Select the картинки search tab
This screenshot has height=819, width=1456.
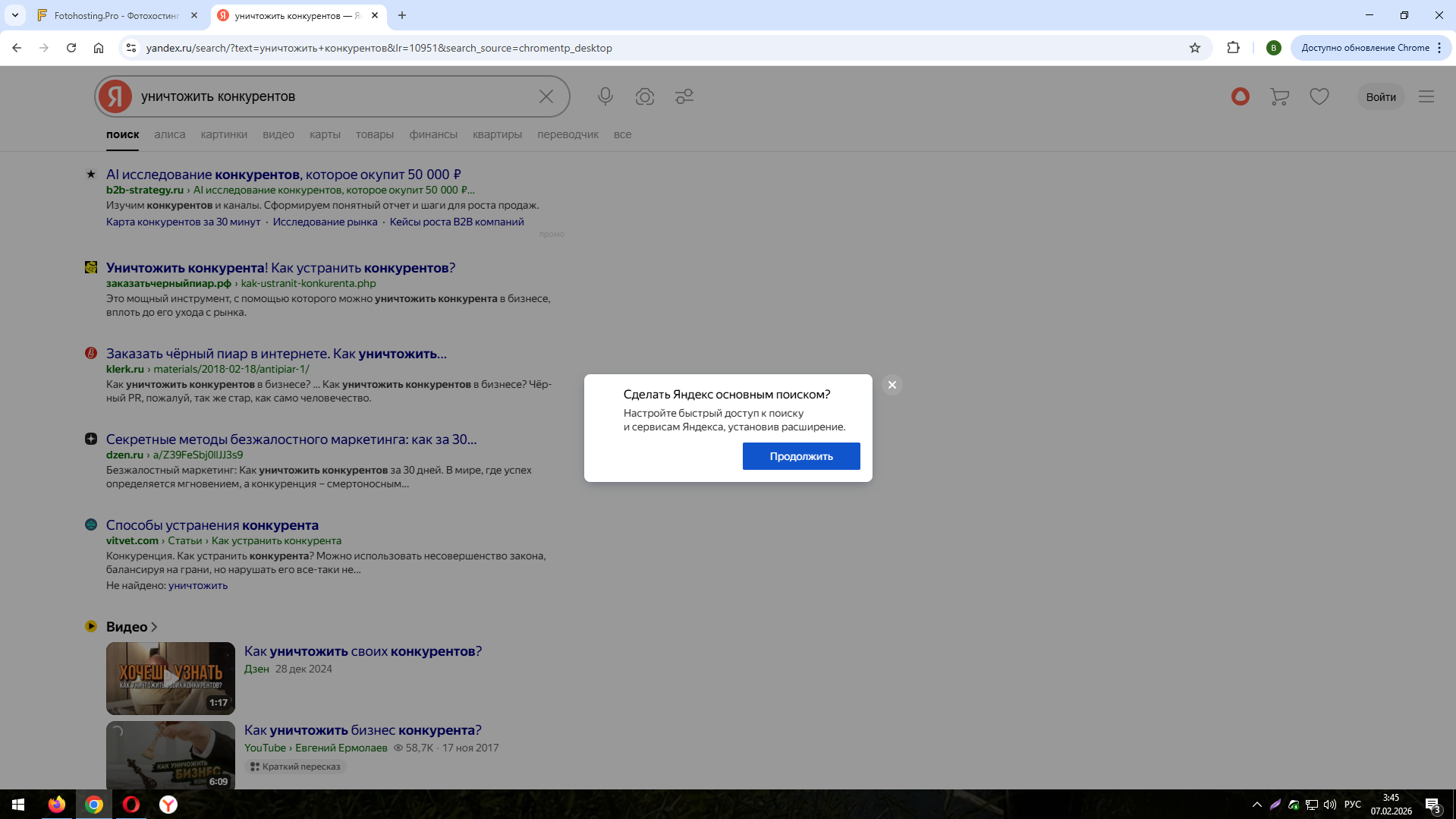(224, 134)
